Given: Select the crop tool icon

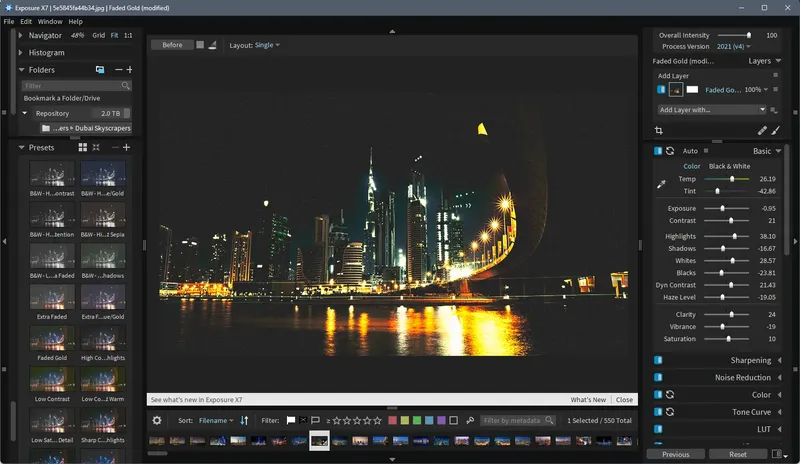Looking at the screenshot, I should pyautogui.click(x=659, y=130).
